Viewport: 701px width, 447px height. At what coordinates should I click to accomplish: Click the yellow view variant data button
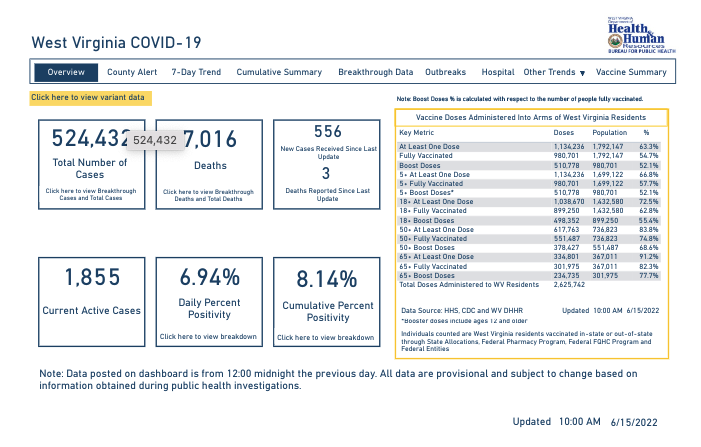89,98
